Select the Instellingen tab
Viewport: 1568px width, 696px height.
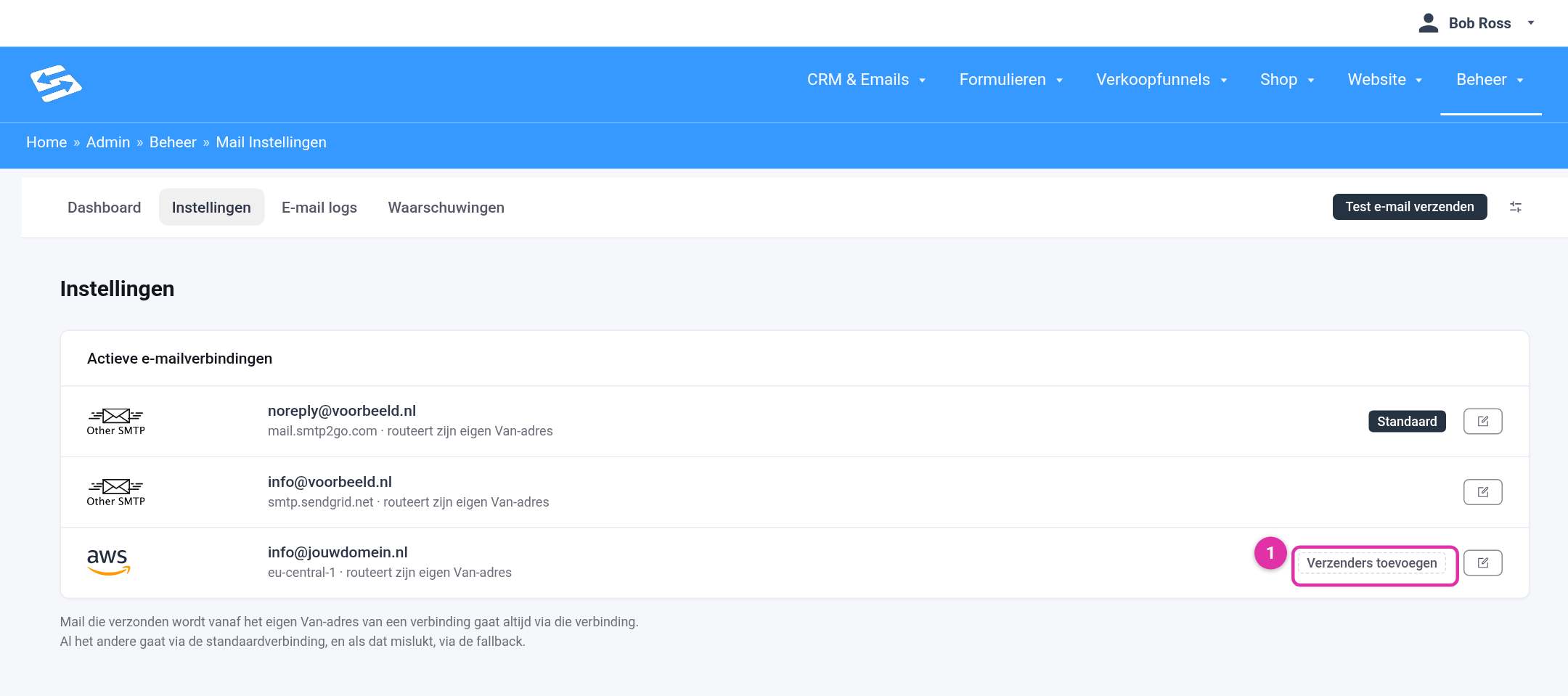point(211,208)
